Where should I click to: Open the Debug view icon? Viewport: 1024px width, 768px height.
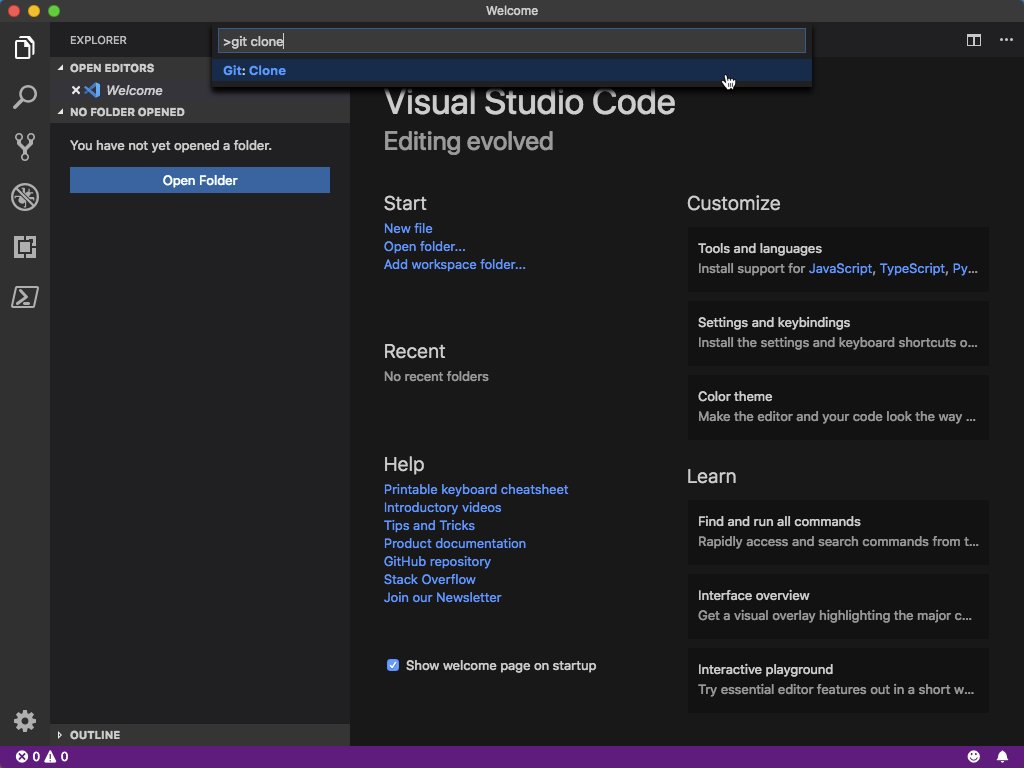[25, 197]
